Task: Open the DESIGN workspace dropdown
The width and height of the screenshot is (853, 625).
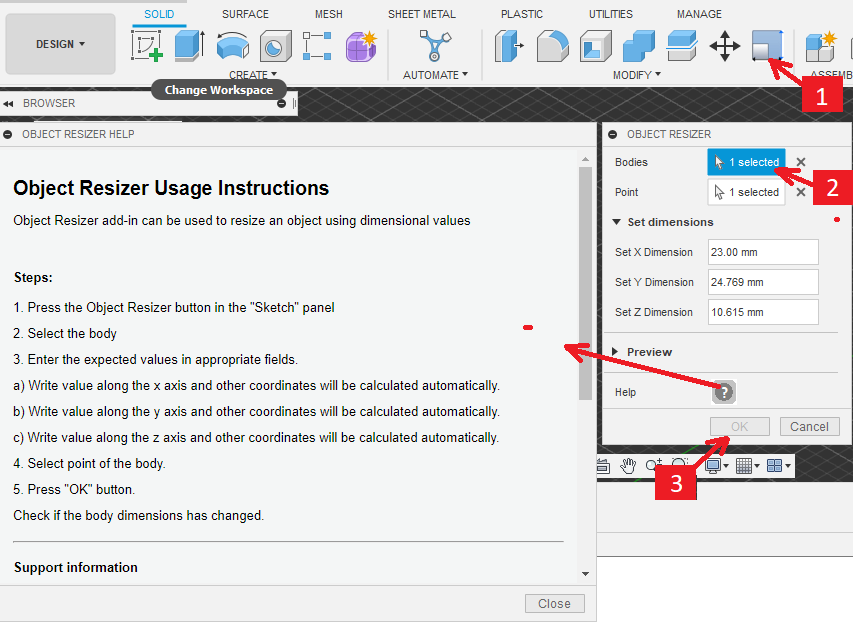Action: [x=60, y=44]
